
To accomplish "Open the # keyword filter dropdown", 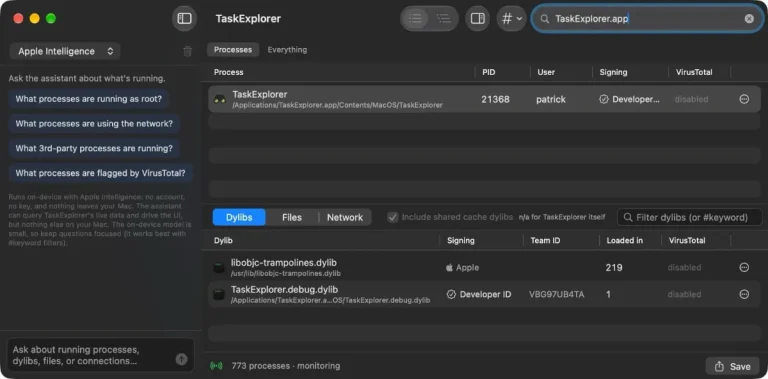I will (511, 19).
